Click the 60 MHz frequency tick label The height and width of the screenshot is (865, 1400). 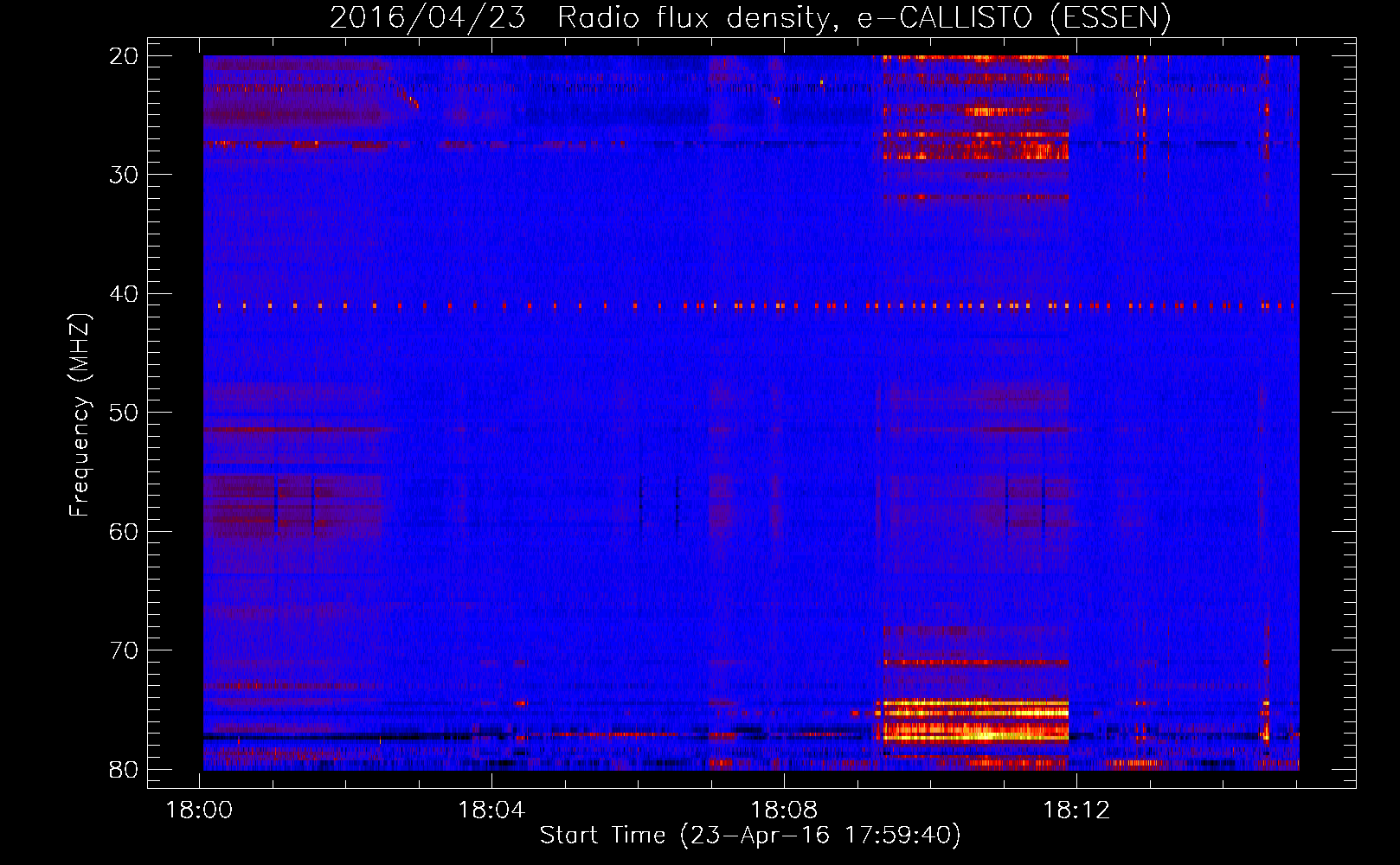coord(124,531)
